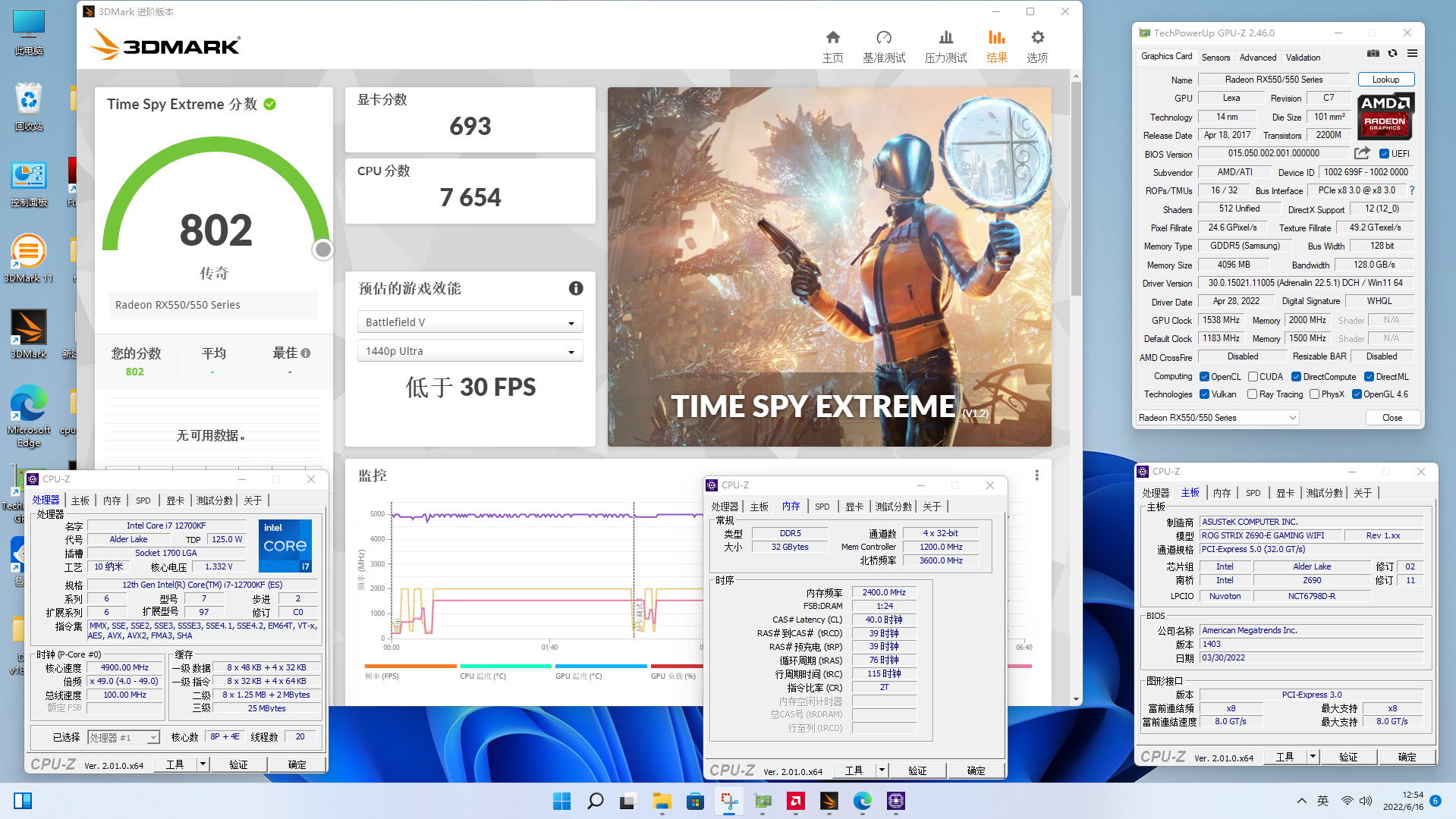Click teal CPU temperature legend bar
1456x819 pixels.
click(505, 667)
